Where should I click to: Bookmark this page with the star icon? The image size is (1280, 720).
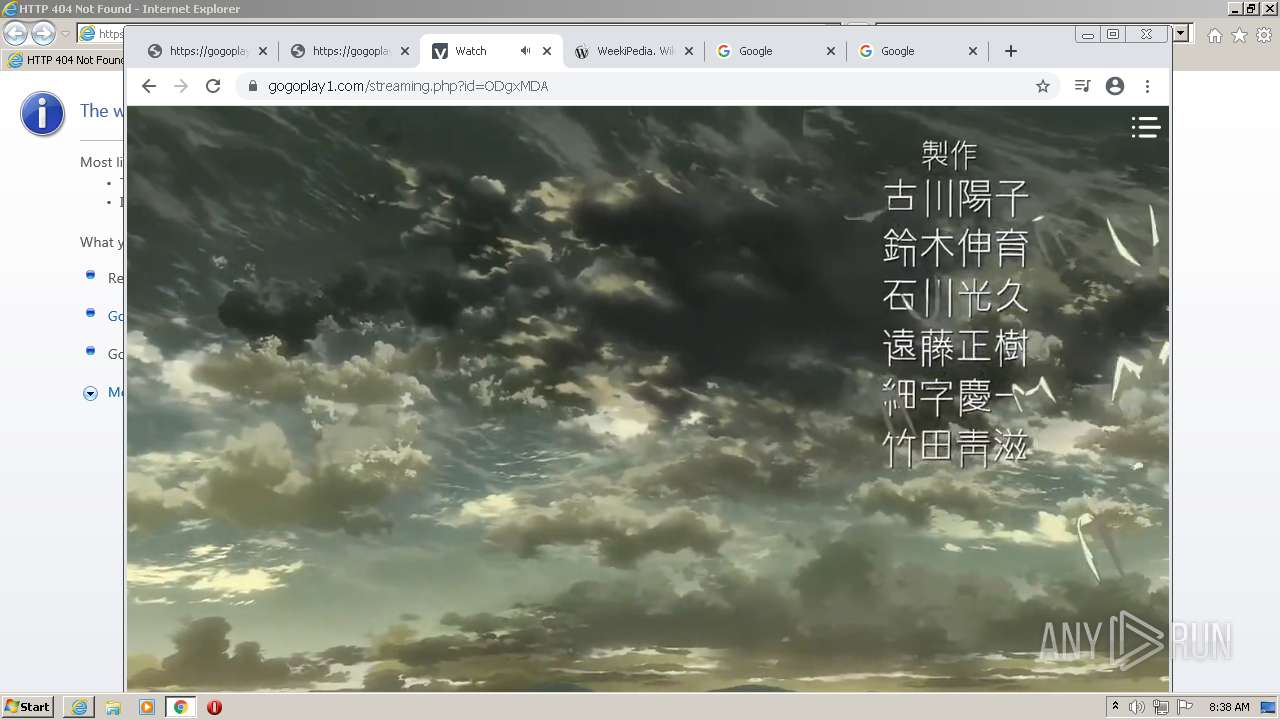(1043, 86)
